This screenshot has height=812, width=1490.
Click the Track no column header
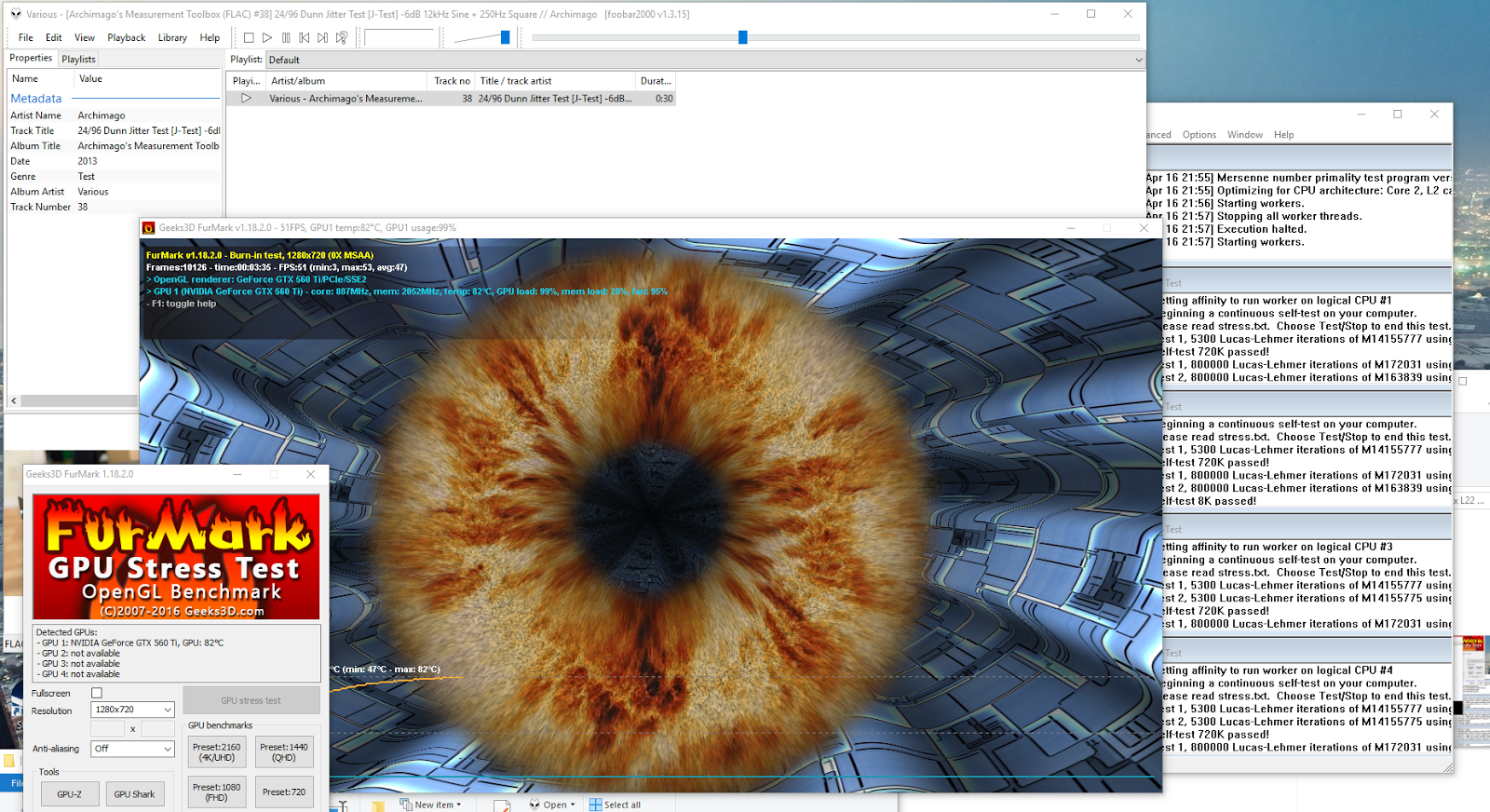coord(452,81)
